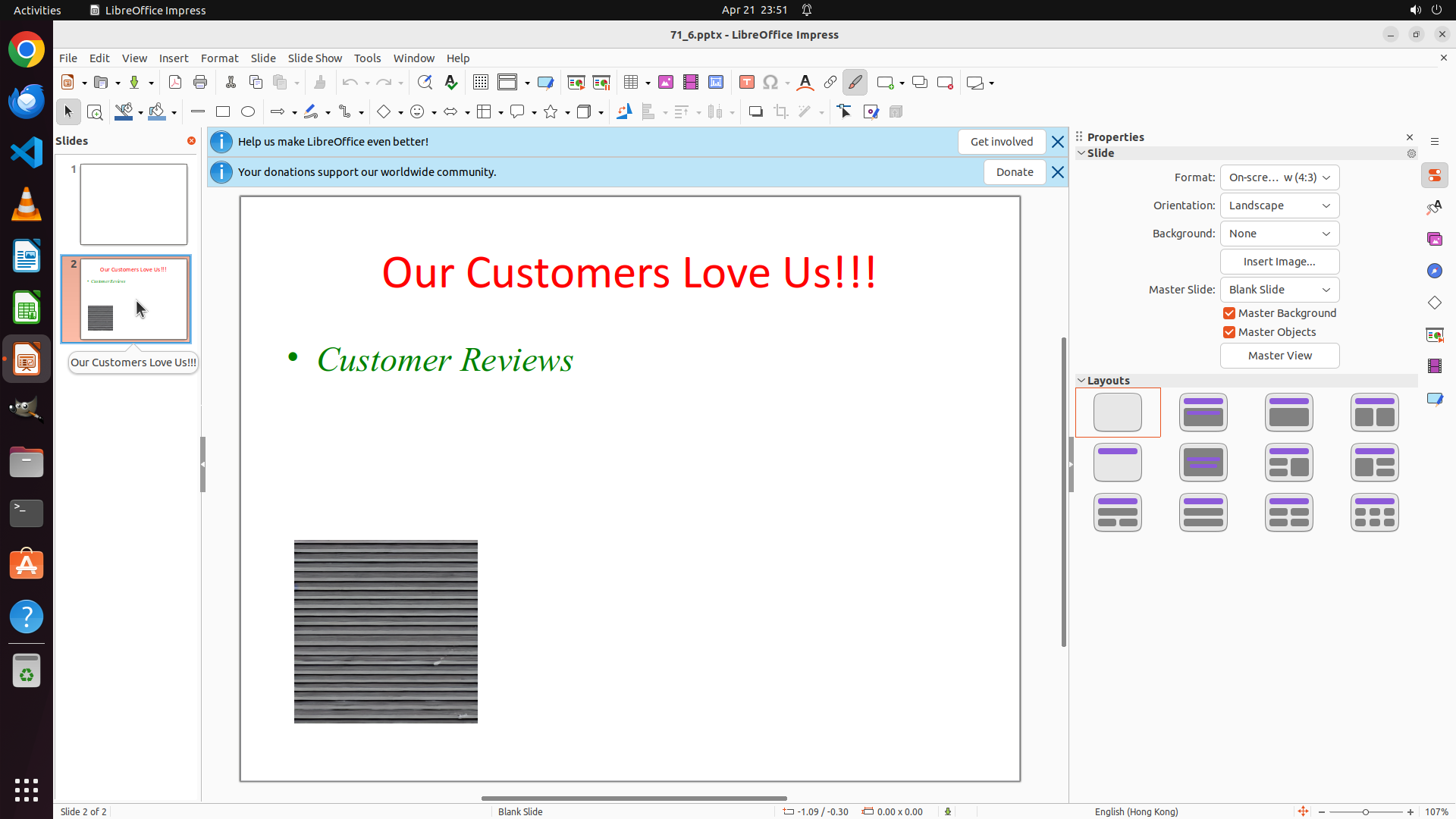Open the Slide Show menu
1456x819 pixels.
click(x=315, y=58)
